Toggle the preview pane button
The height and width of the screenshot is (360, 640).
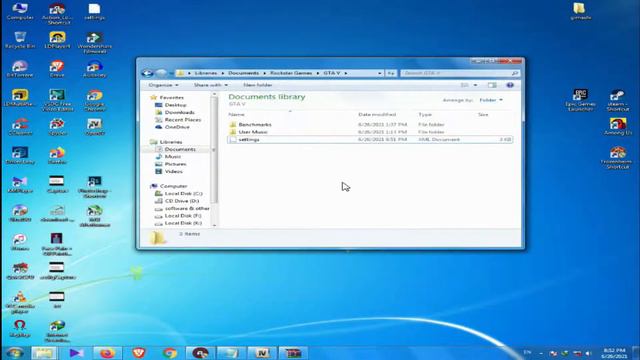click(x=492, y=85)
